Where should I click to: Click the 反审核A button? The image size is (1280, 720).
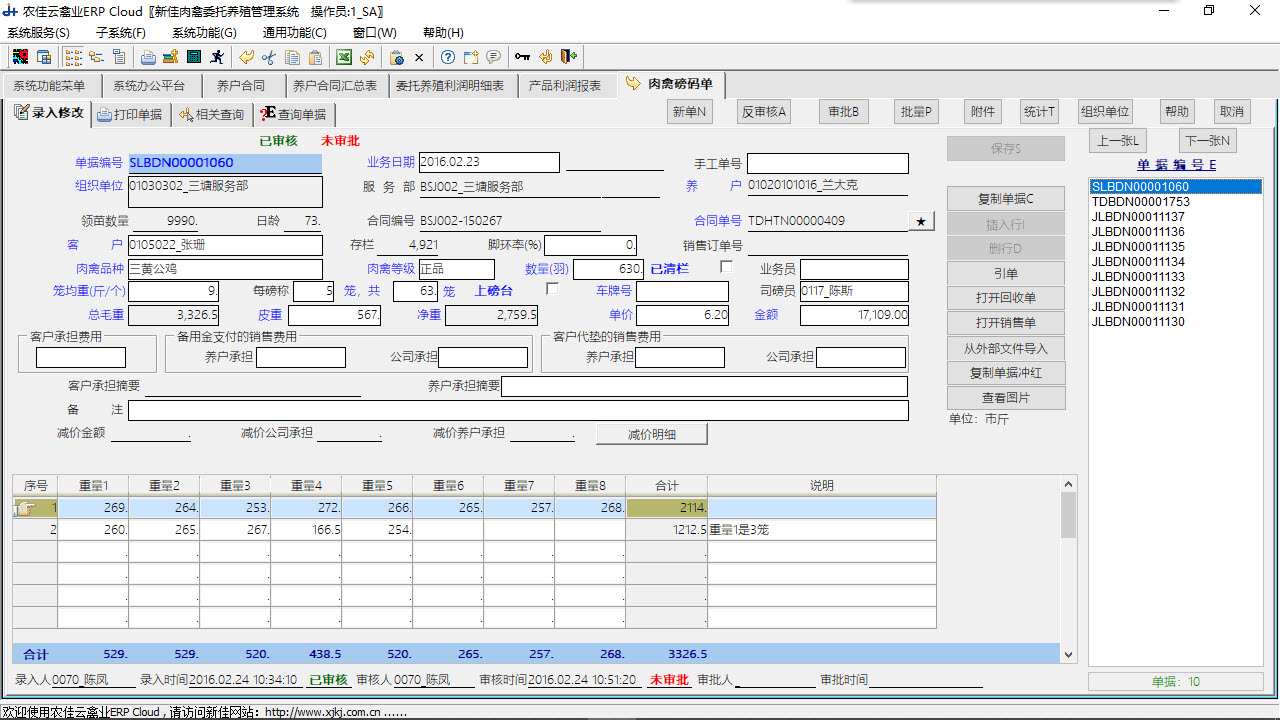click(x=764, y=112)
